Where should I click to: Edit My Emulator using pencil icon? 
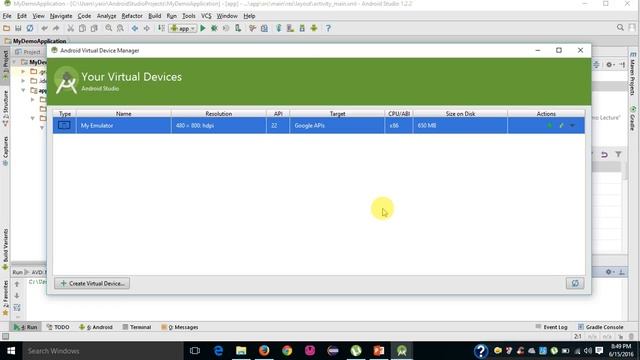(x=561, y=126)
